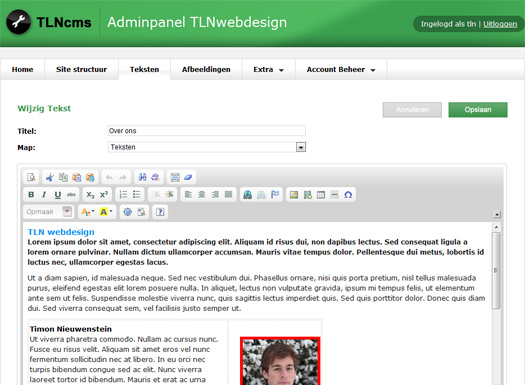Collapse the editor toolbar with small arrow
This screenshot has height=385, width=525.
(497, 214)
